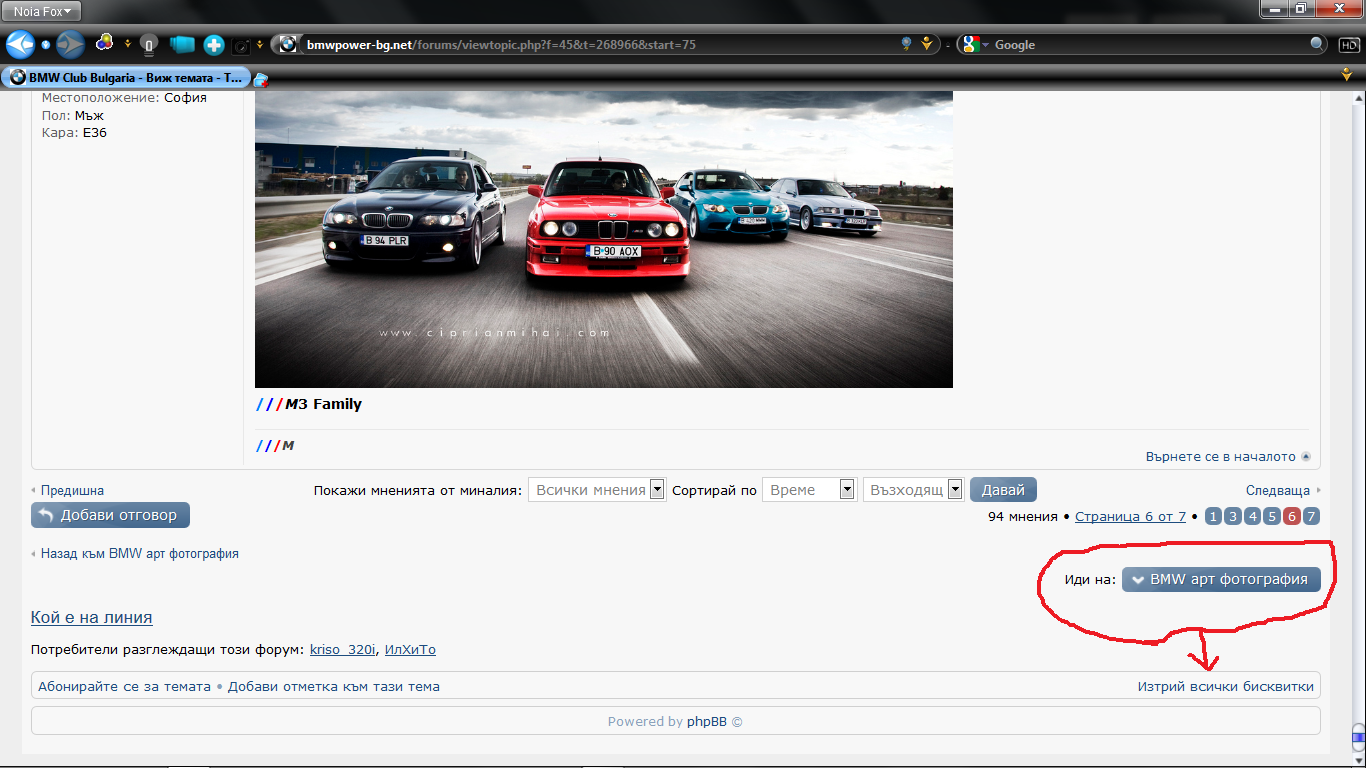Image resolution: width=1366 pixels, height=768 pixels.
Task: Click the M3 family cars photo
Action: [604, 239]
